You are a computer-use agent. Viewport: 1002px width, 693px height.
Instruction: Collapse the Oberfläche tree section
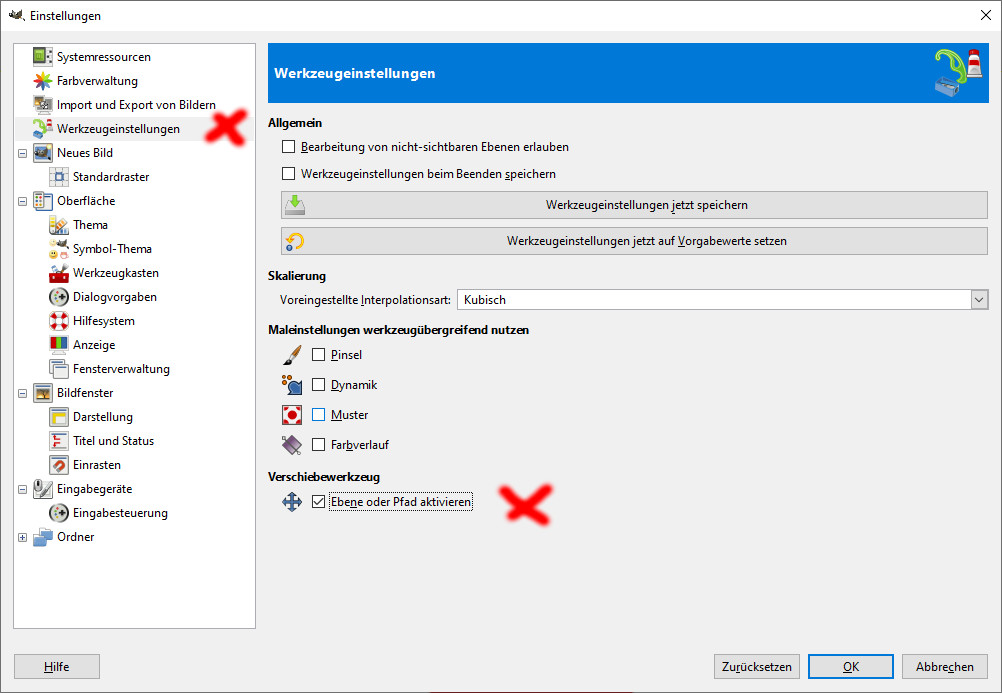[x=22, y=201]
